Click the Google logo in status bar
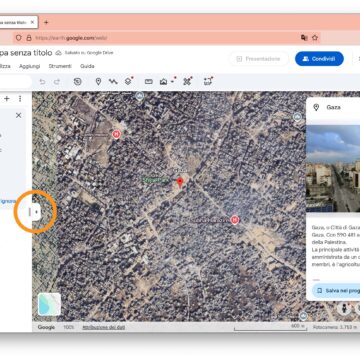This screenshot has height=360, width=360. [x=46, y=327]
